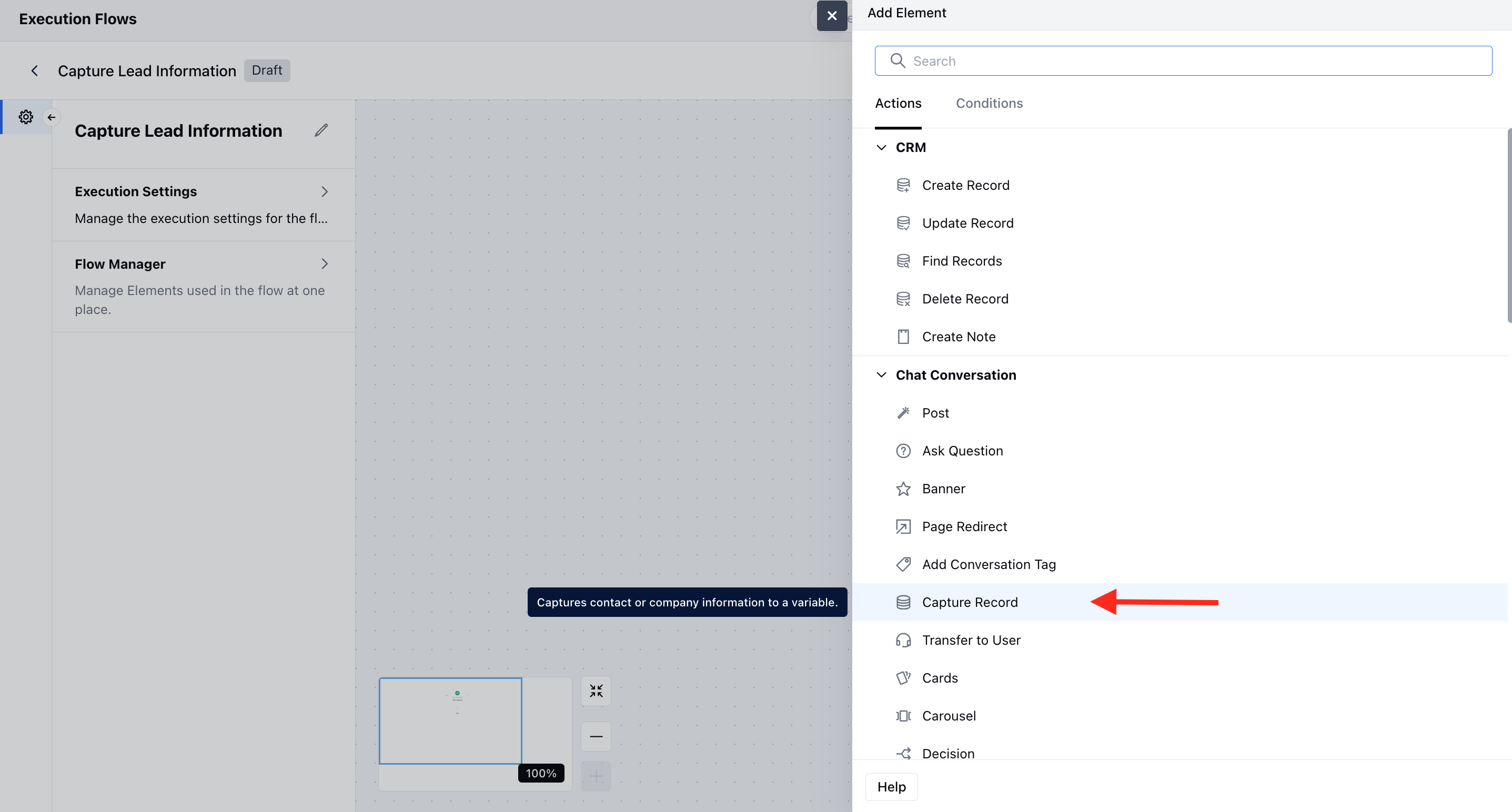Click the Banner star icon
The width and height of the screenshot is (1512, 812).
[903, 489]
